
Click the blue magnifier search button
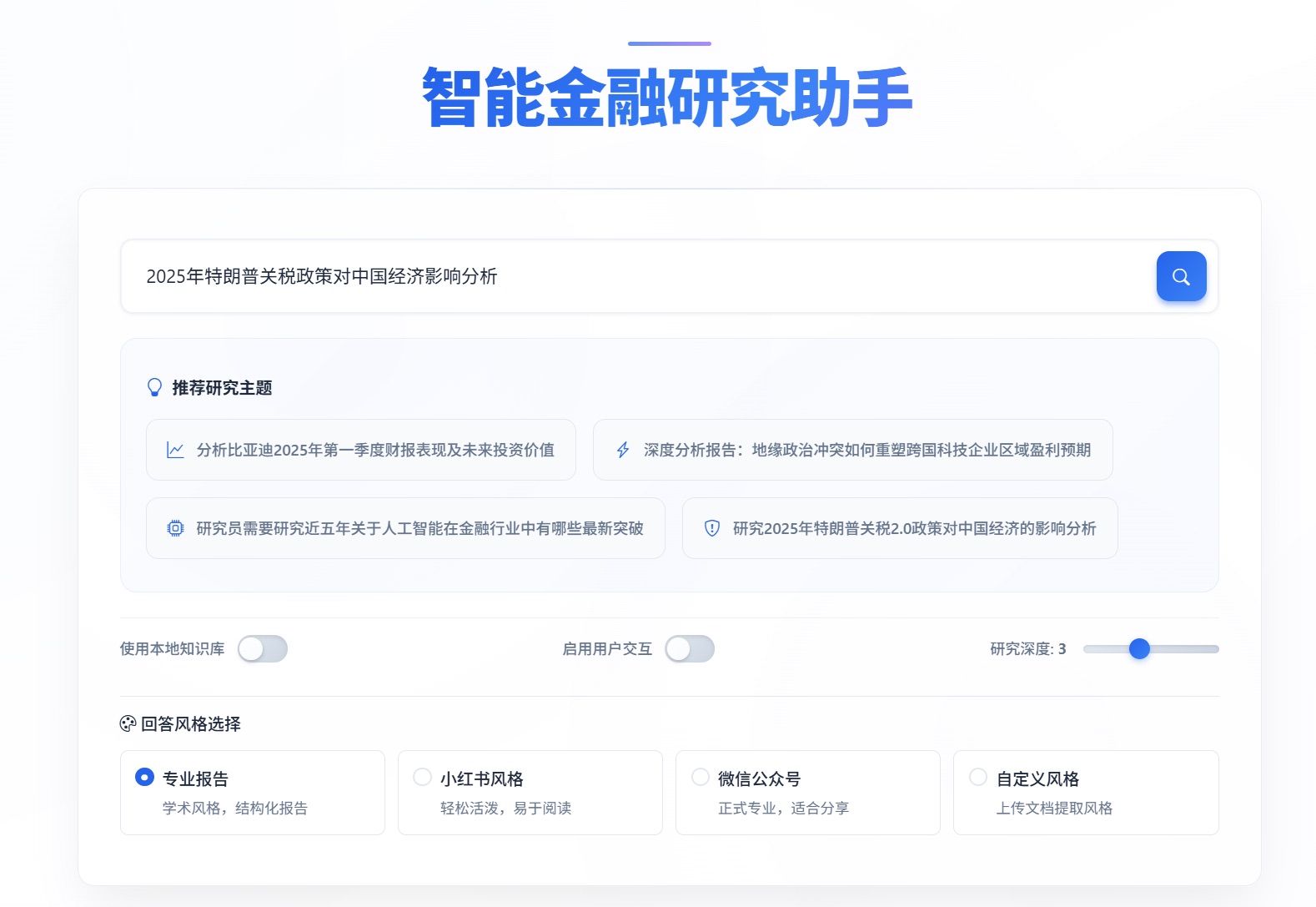tap(1181, 276)
